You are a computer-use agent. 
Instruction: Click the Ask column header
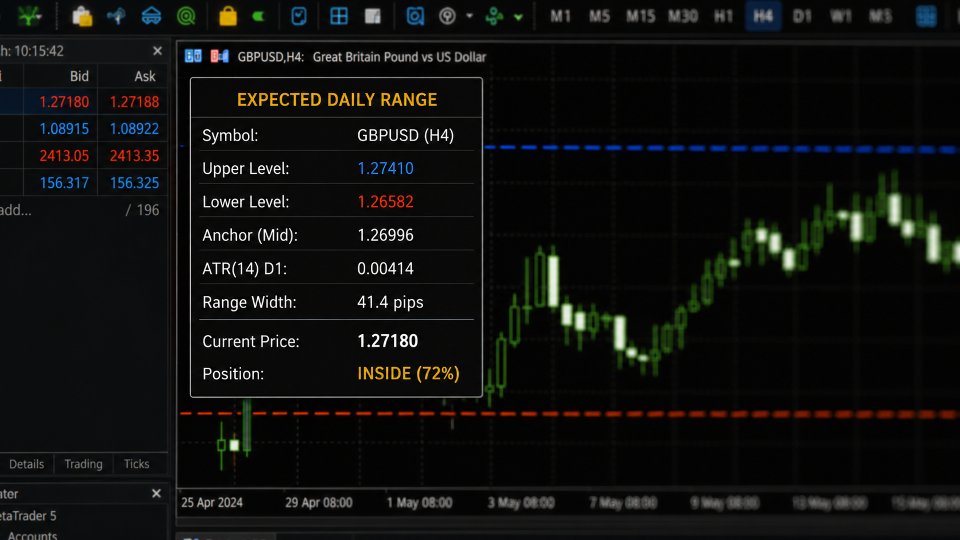[x=144, y=76]
